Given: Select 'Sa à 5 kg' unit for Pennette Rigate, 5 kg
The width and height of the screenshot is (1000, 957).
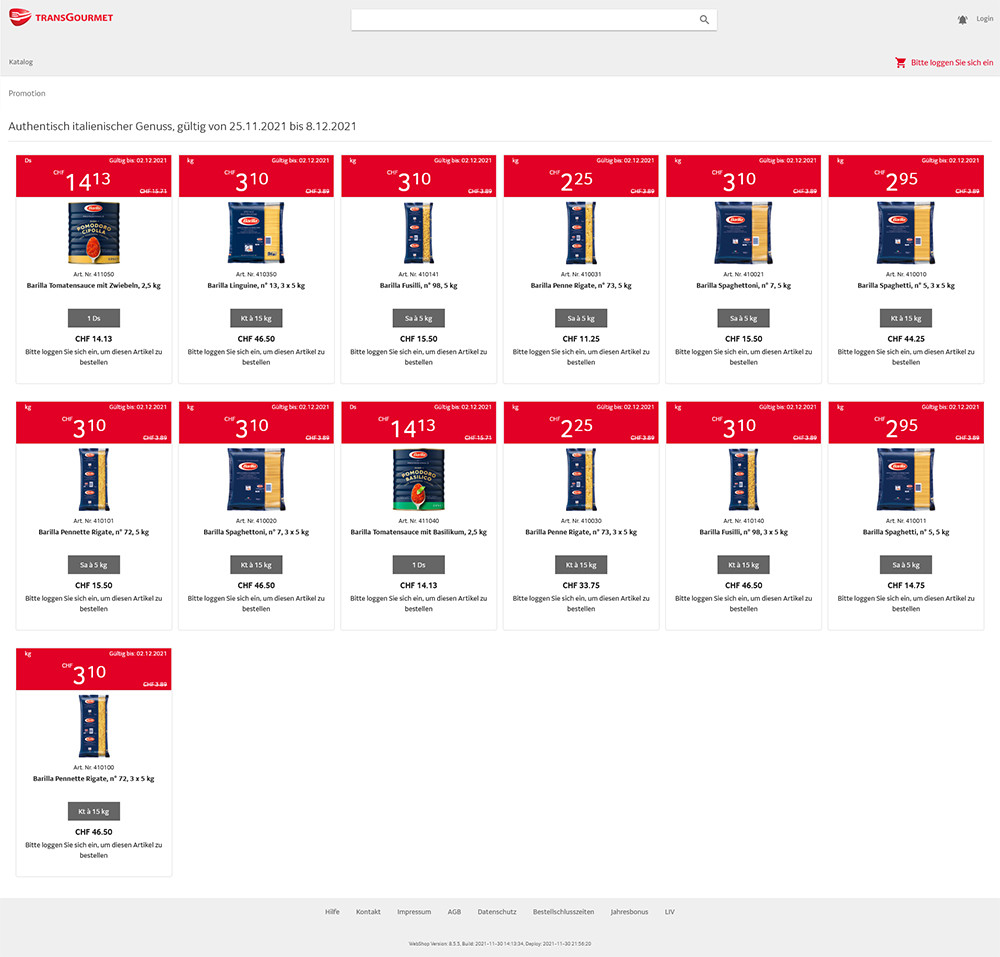Looking at the screenshot, I should click(x=94, y=565).
